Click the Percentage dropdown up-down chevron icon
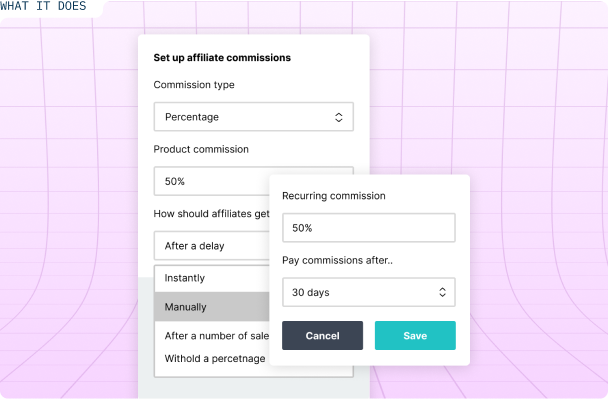608x399 pixels. [x=339, y=117]
